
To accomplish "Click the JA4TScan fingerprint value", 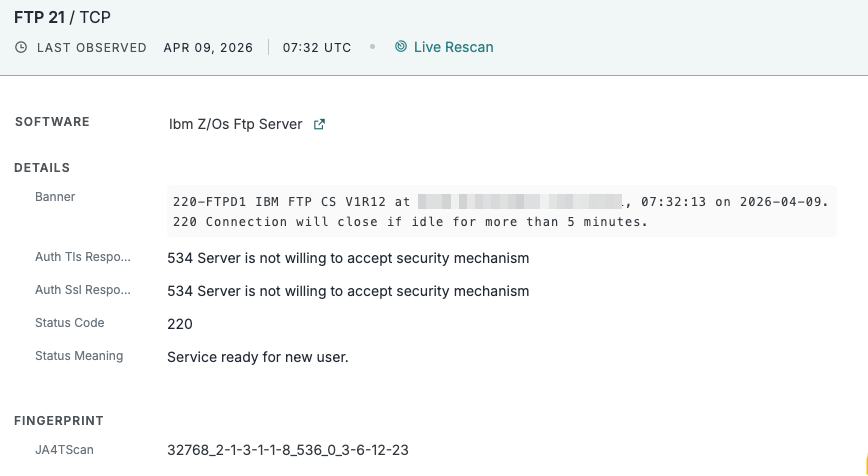I will [288, 450].
